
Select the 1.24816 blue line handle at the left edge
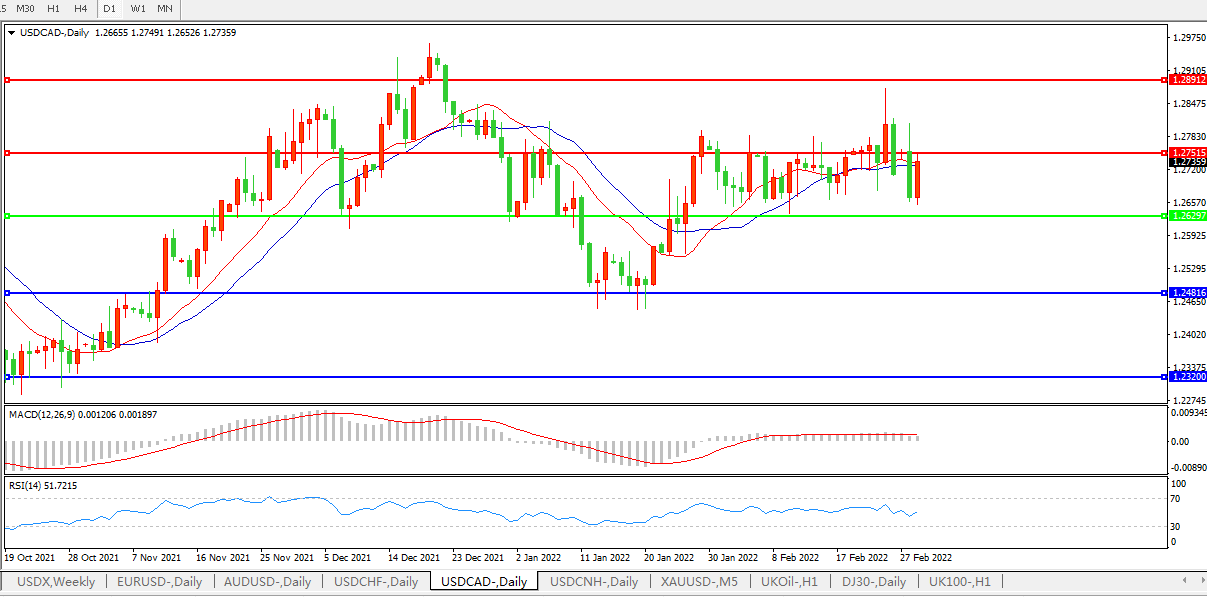coord(7,293)
